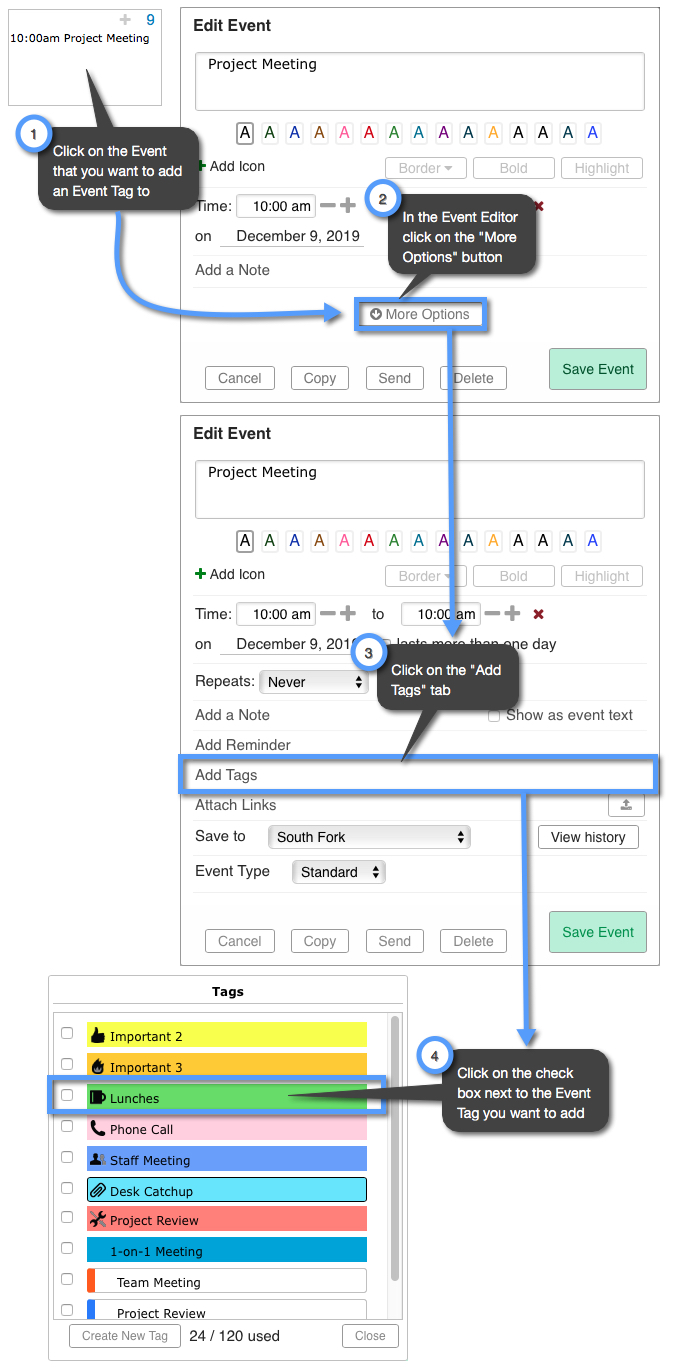The image size is (680, 1367).
Task: Click the Save Event button
Action: [597, 931]
